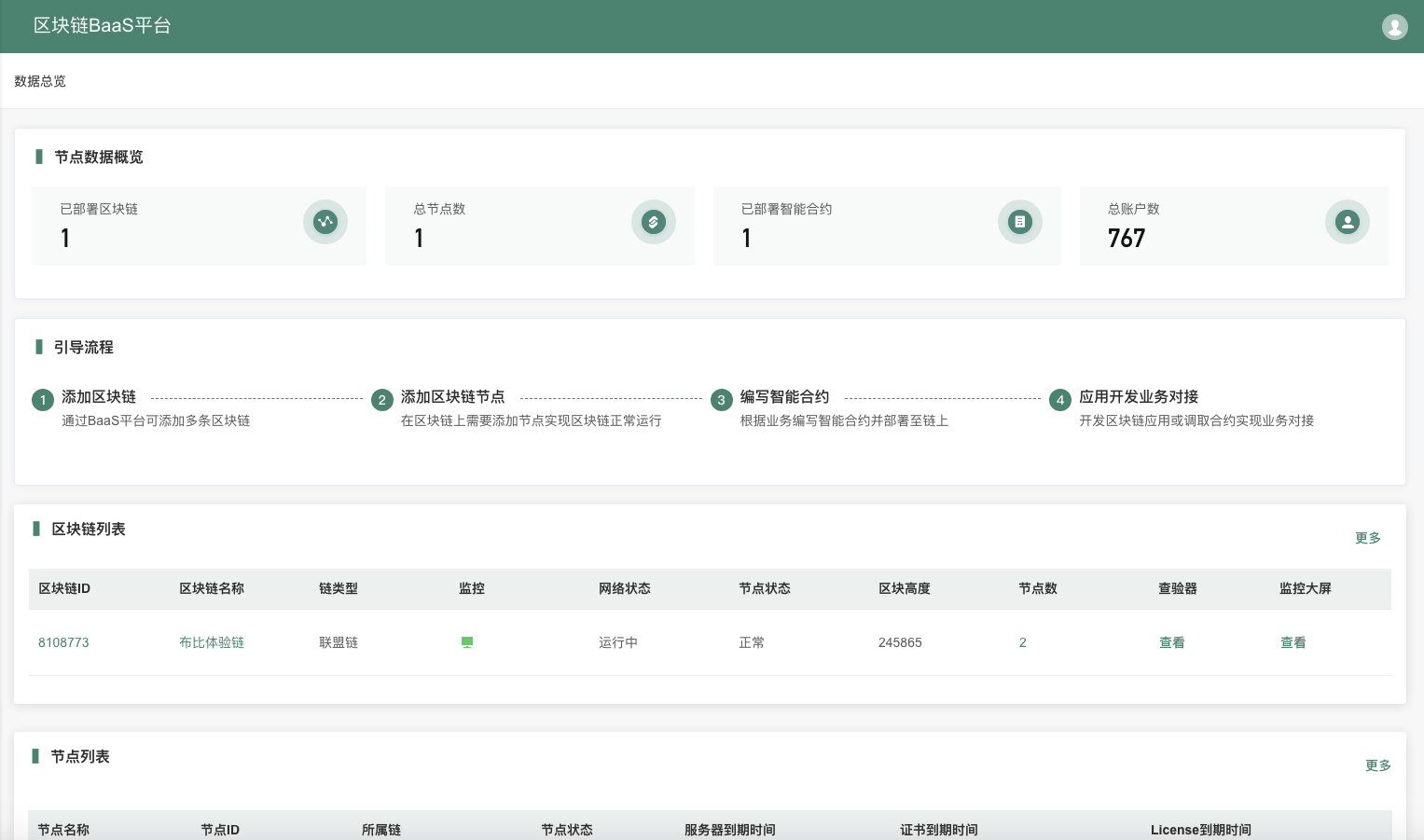
Task: Click the 链类型 column header
Action: coord(339,588)
